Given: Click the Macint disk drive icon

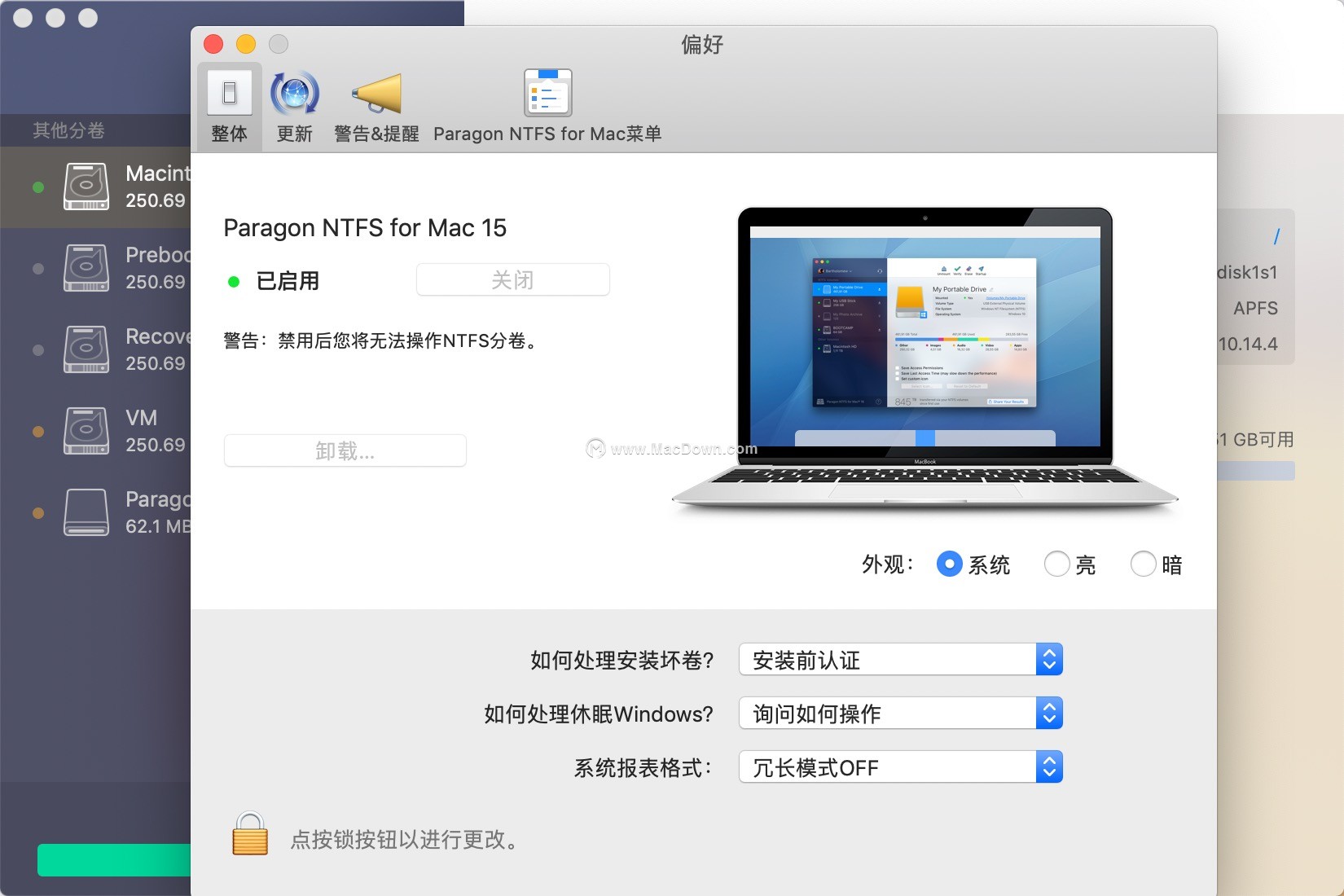Looking at the screenshot, I should click(86, 187).
